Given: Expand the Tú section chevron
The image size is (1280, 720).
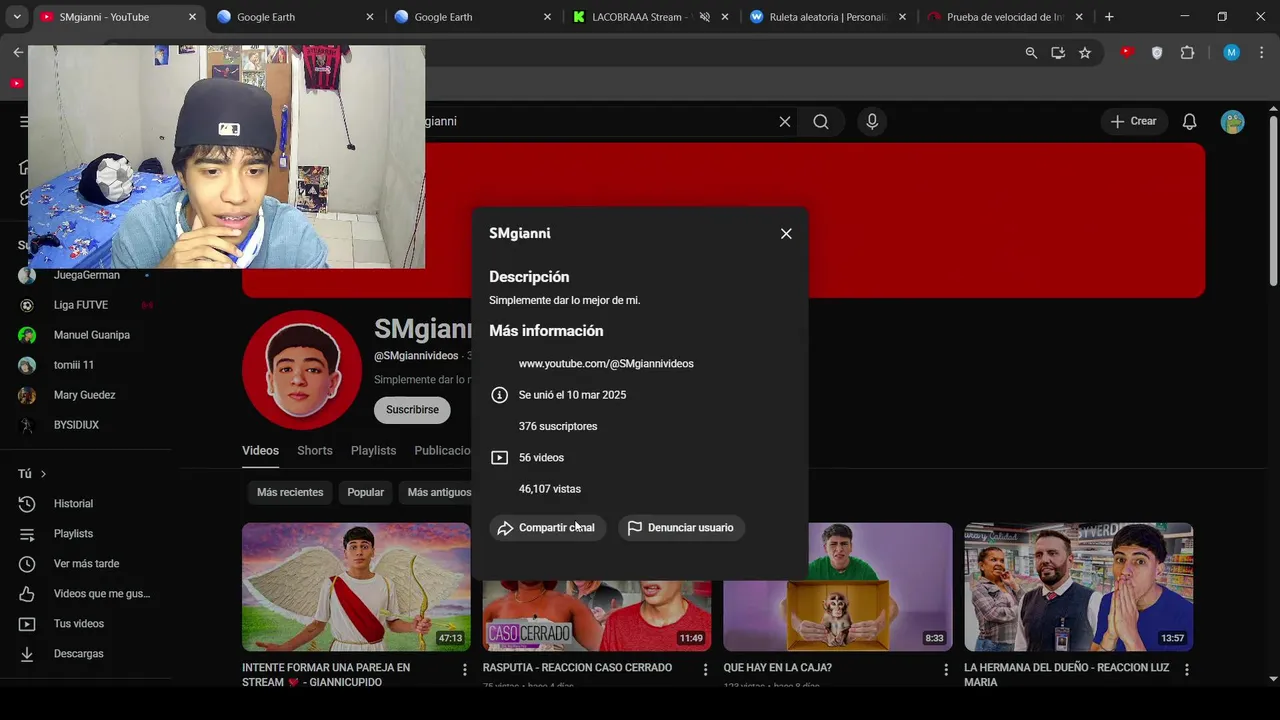Looking at the screenshot, I should point(43,474).
